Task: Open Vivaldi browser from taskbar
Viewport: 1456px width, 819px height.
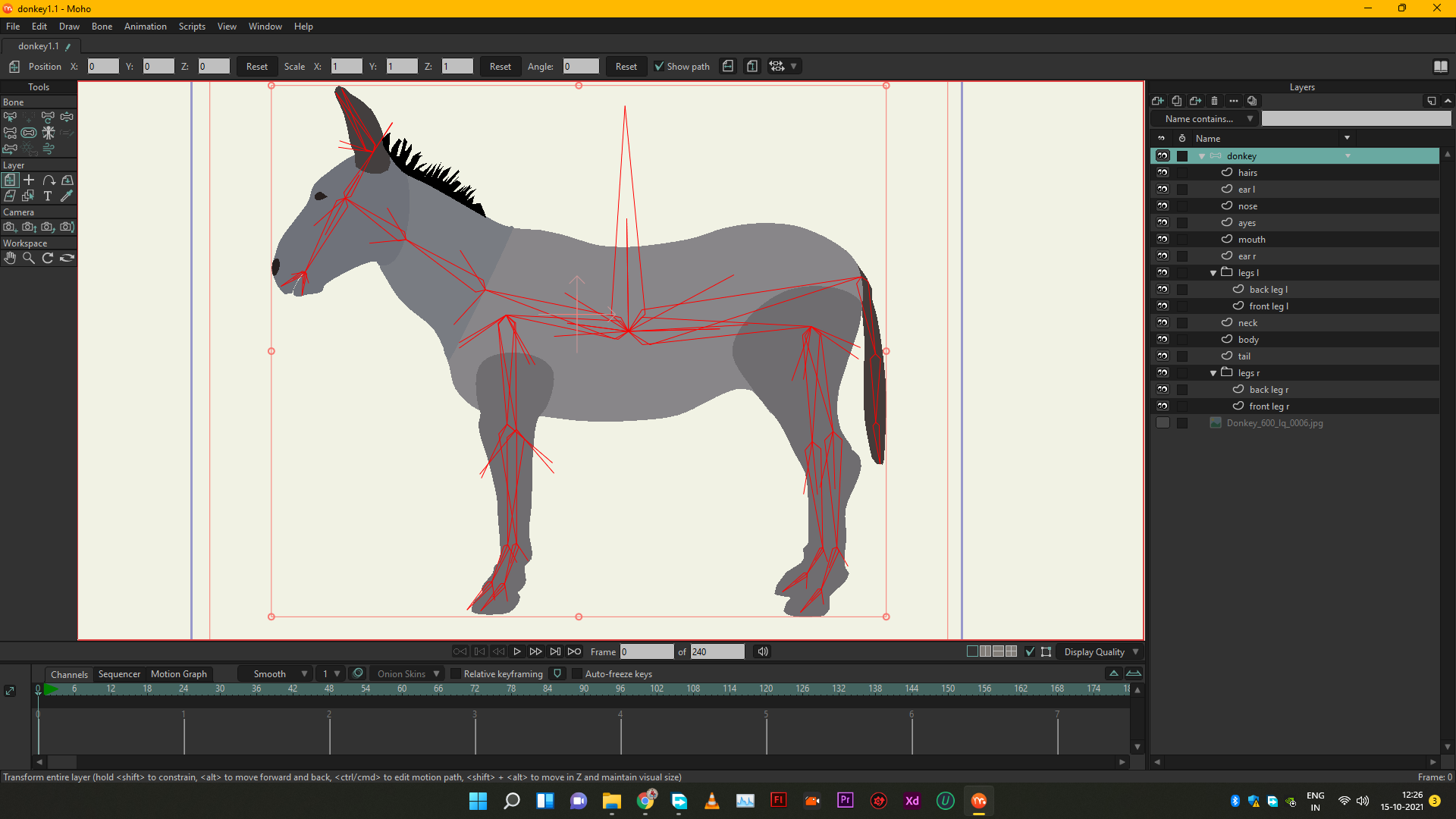Action: click(879, 801)
